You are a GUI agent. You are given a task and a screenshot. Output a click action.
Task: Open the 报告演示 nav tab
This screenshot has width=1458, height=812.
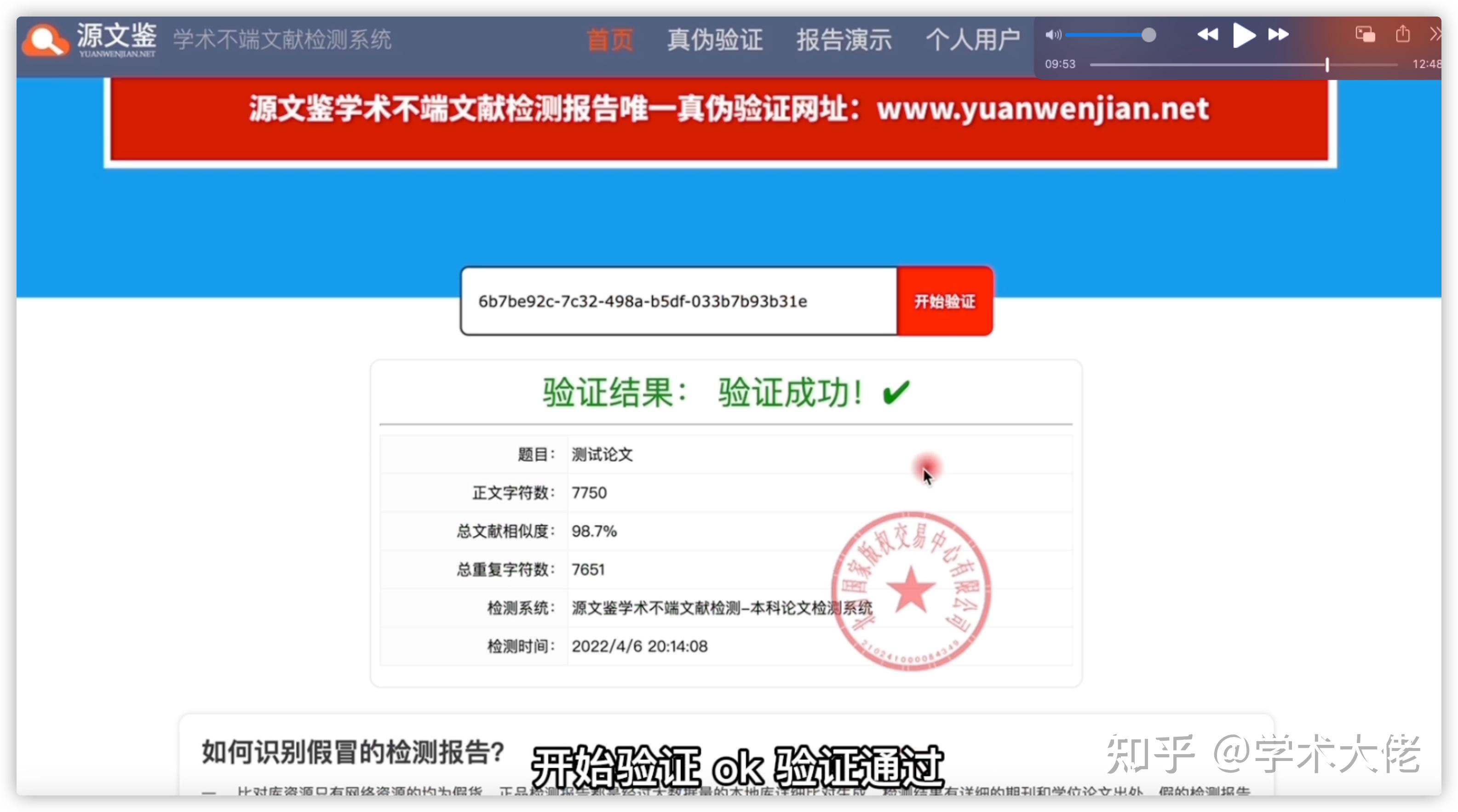point(844,40)
